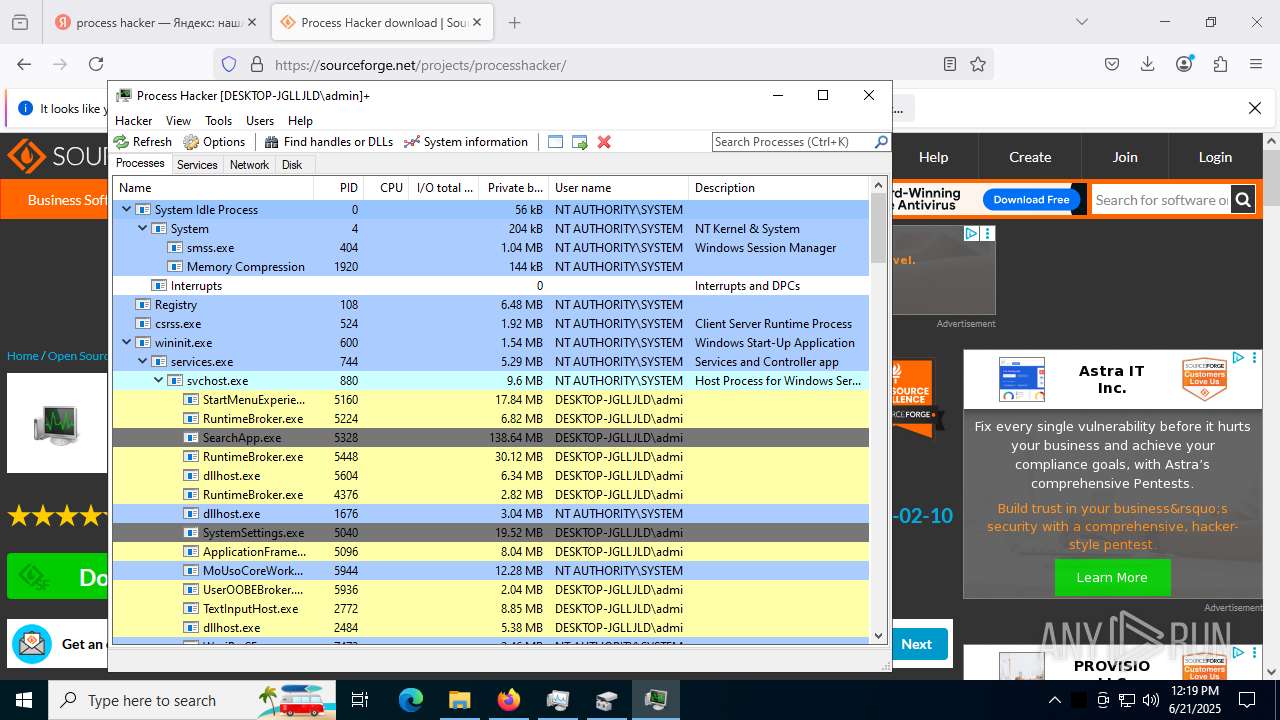Toggle reader view in the Firefox address bar
The image size is (1280, 720).
(x=950, y=64)
